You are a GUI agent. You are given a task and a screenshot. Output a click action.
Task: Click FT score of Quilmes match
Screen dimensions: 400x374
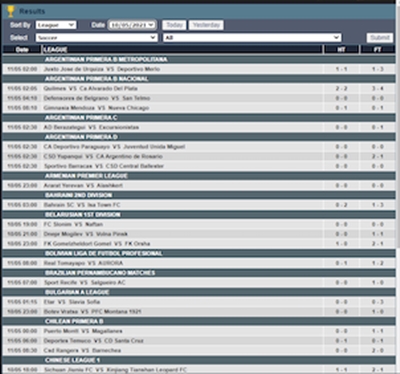click(378, 88)
